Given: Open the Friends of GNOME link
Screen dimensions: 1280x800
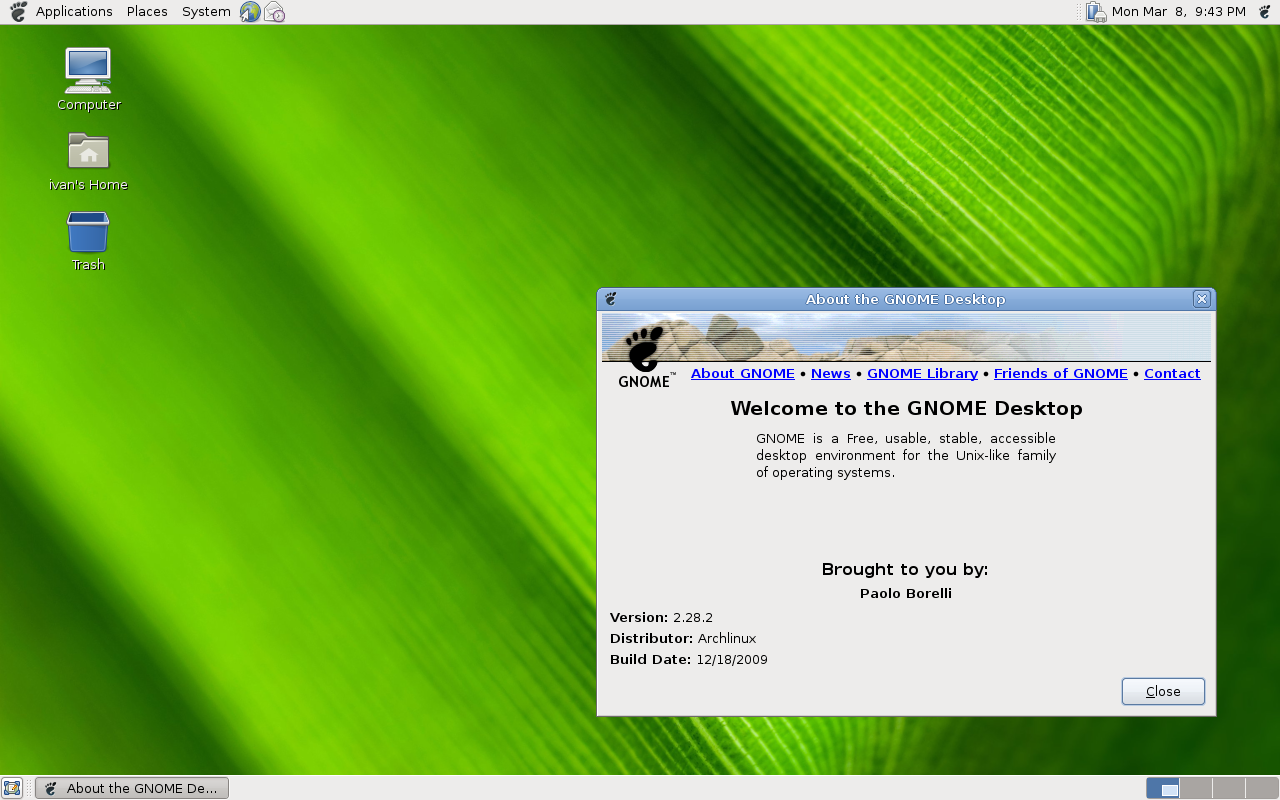Looking at the screenshot, I should 1060,373.
